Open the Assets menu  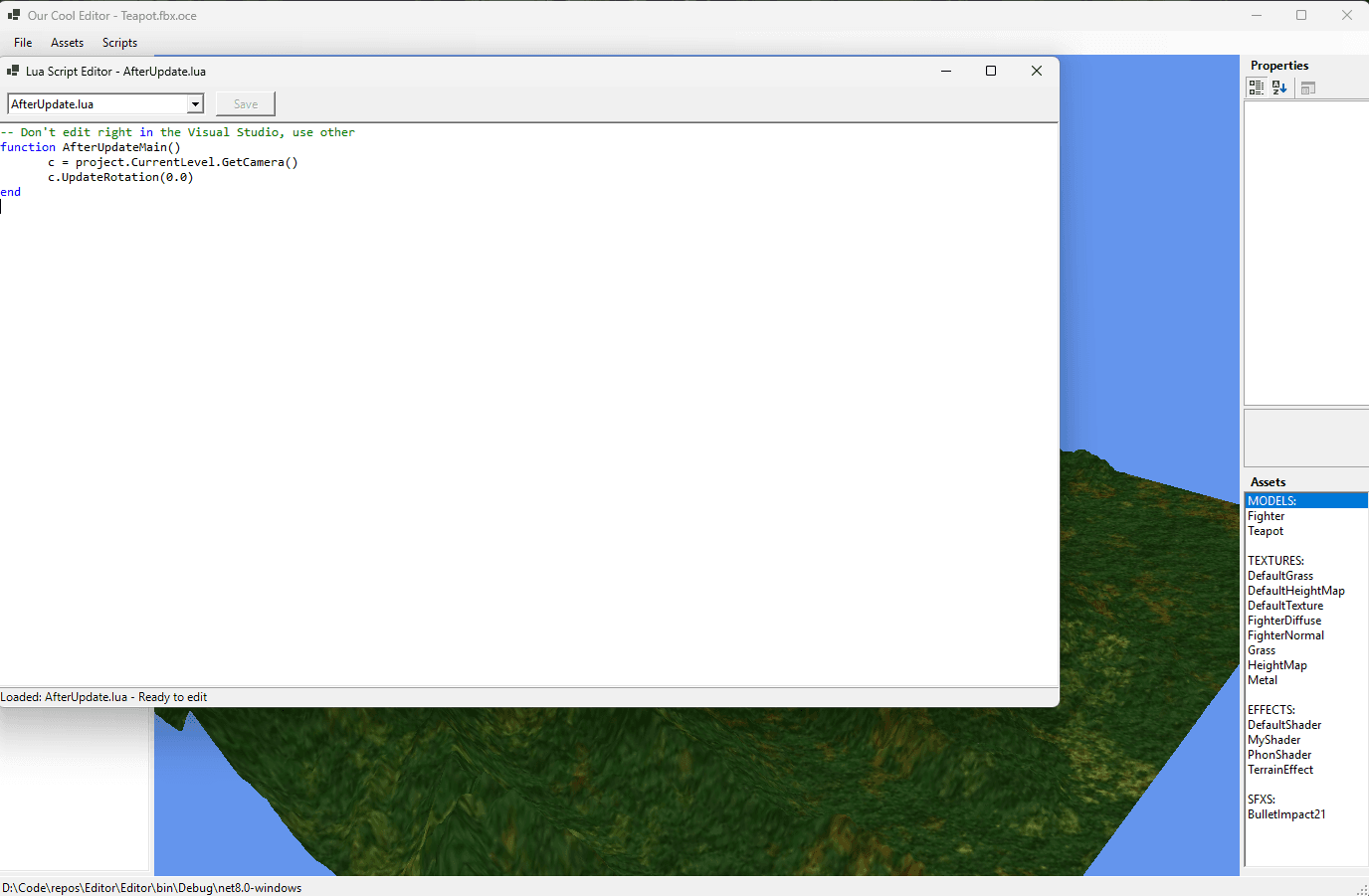(x=67, y=43)
